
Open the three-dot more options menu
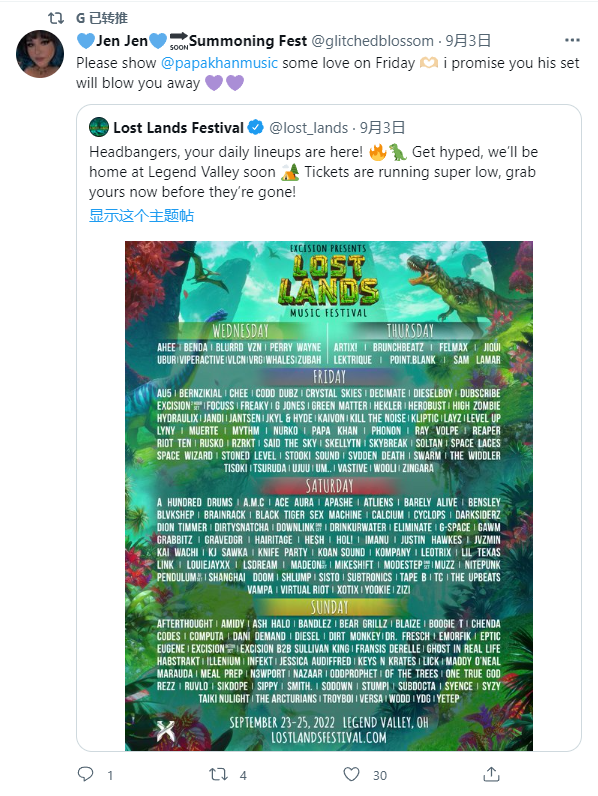click(572, 40)
